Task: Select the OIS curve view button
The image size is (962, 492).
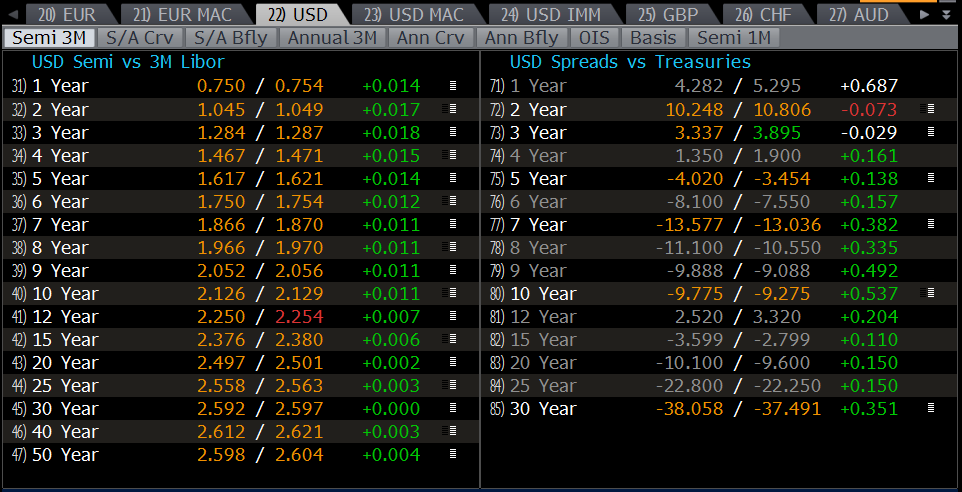Action: [595, 38]
